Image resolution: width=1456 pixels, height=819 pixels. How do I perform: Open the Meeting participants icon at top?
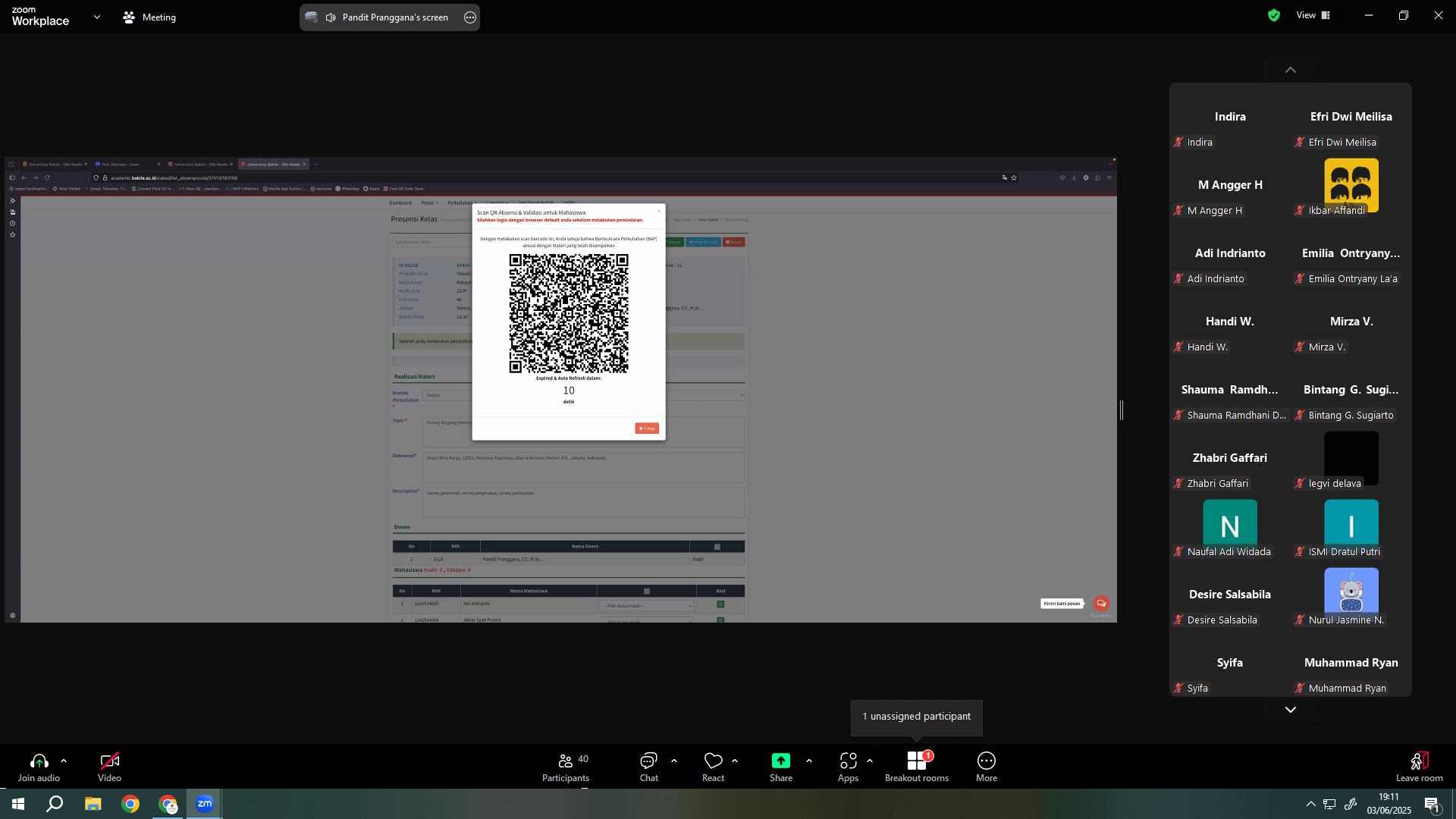pyautogui.click(x=129, y=17)
